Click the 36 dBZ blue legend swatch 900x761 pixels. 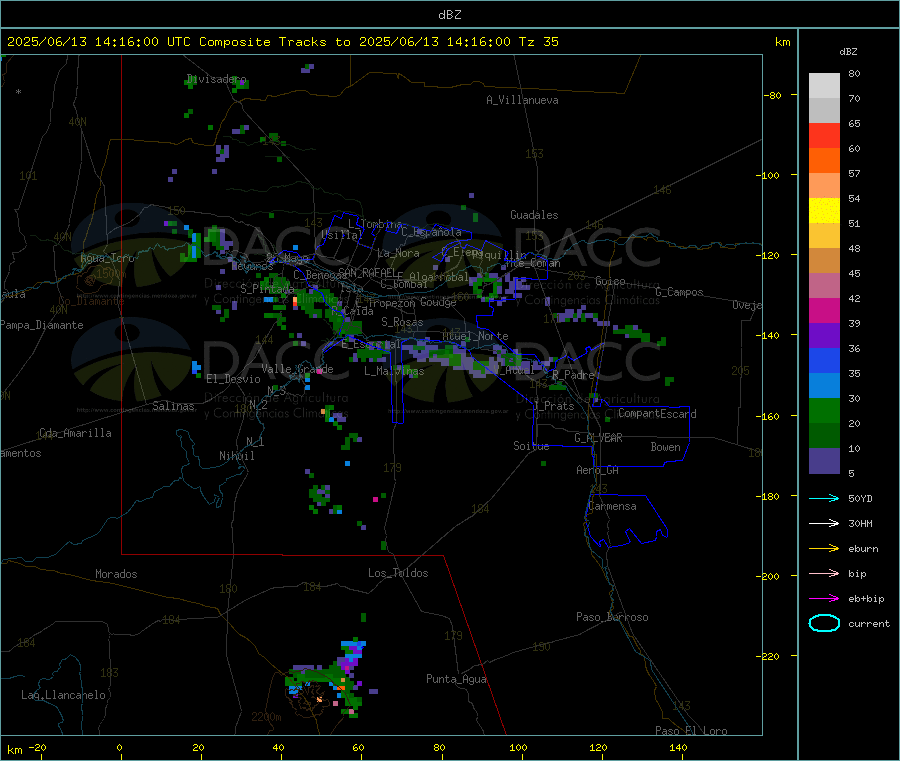[824, 360]
